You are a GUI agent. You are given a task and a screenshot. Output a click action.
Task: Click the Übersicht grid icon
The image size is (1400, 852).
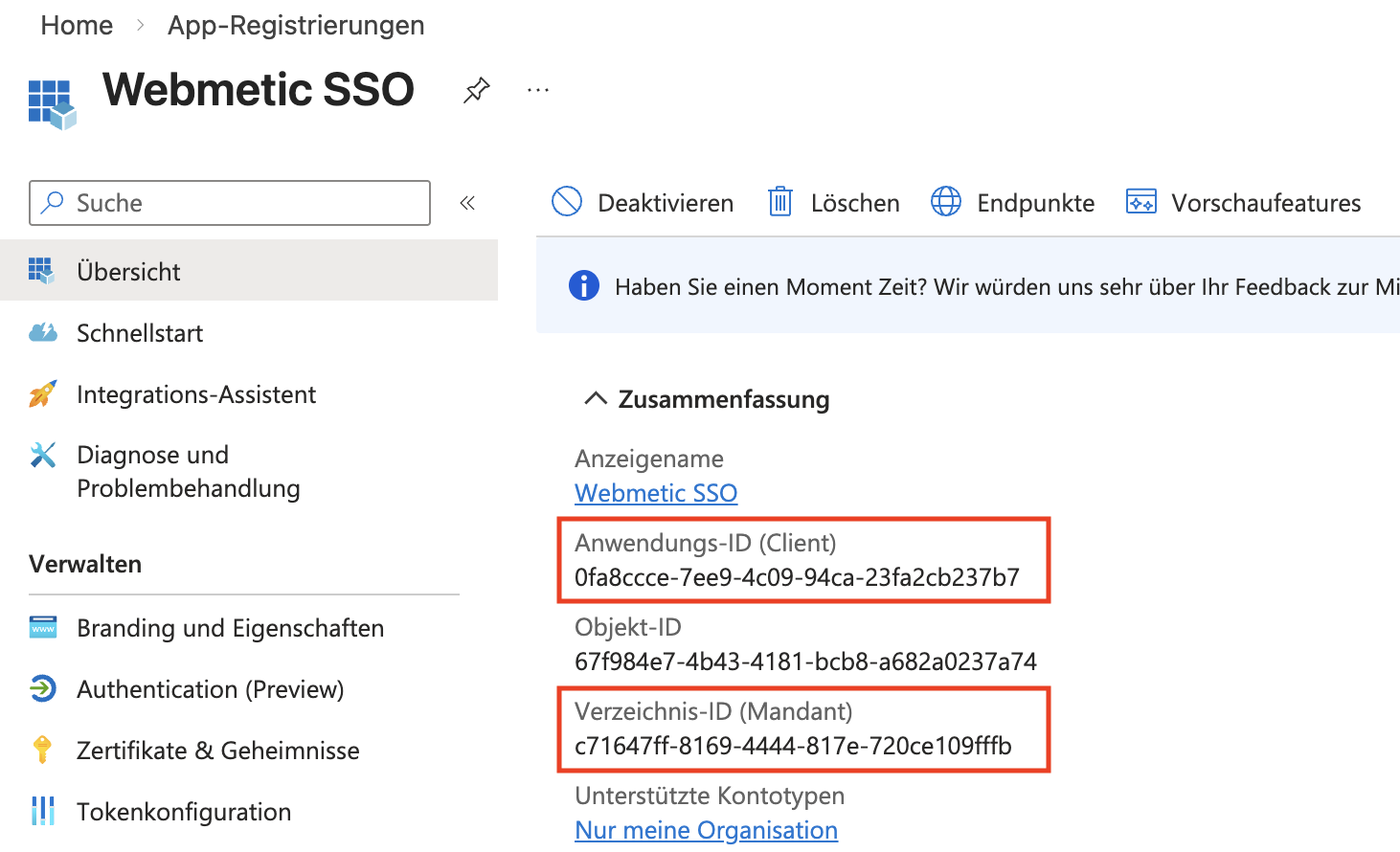44,271
